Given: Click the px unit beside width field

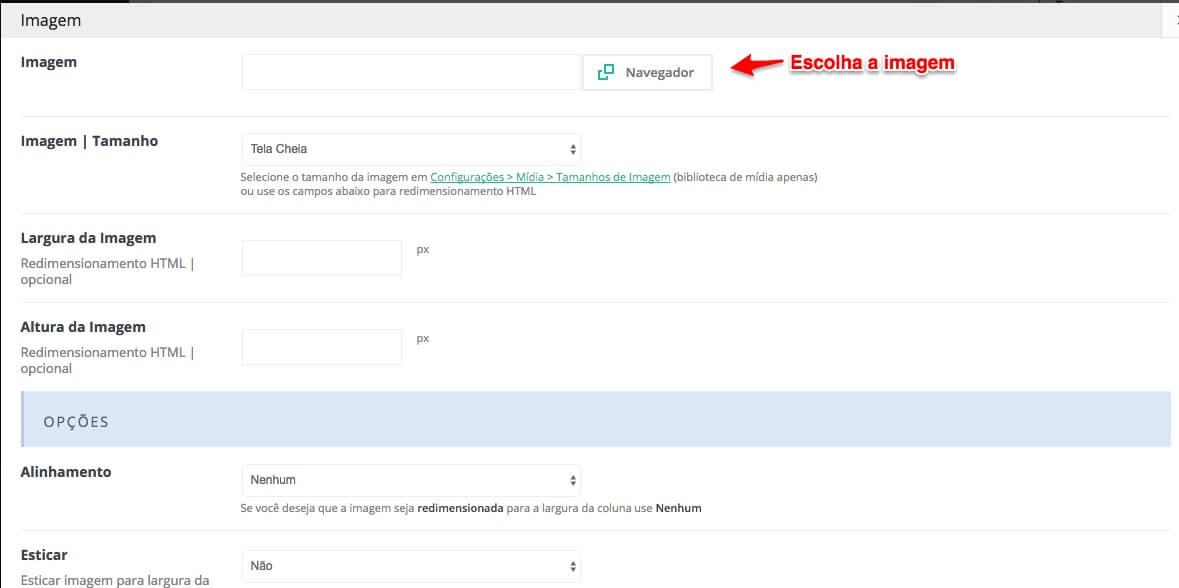Looking at the screenshot, I should 422,249.
